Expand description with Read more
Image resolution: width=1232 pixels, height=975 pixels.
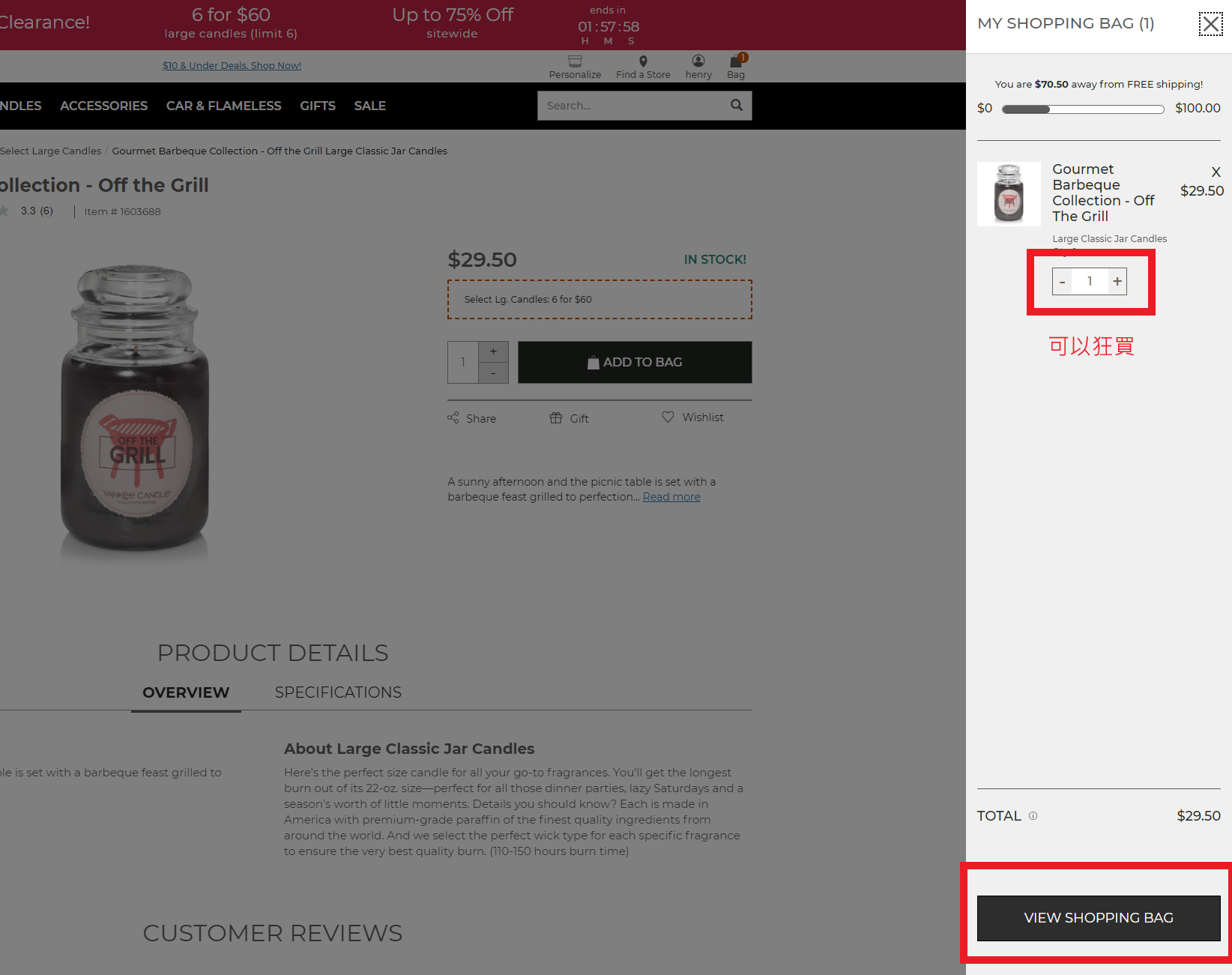[671, 497]
